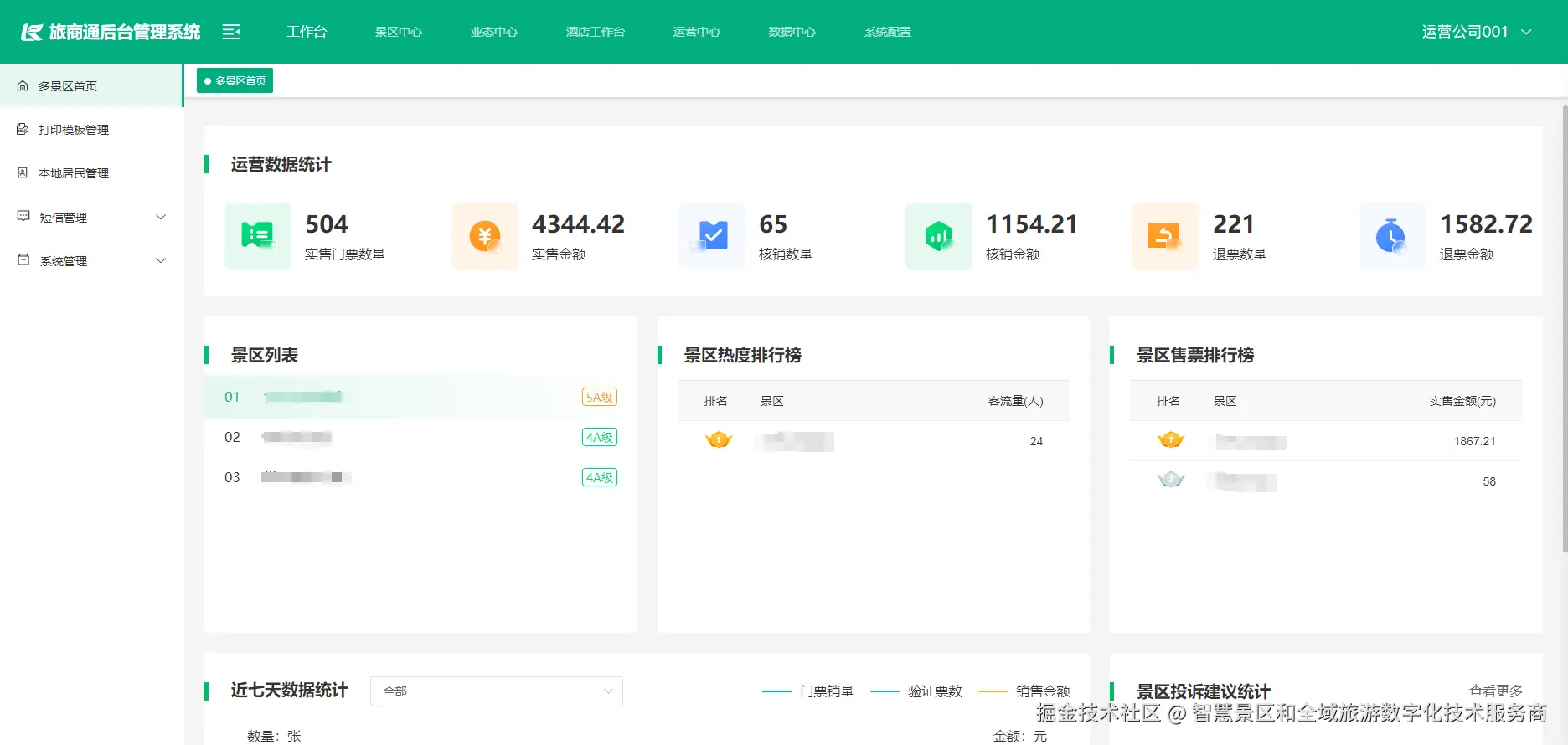
Task: Open the 景区中心 top menu
Action: coord(399,32)
